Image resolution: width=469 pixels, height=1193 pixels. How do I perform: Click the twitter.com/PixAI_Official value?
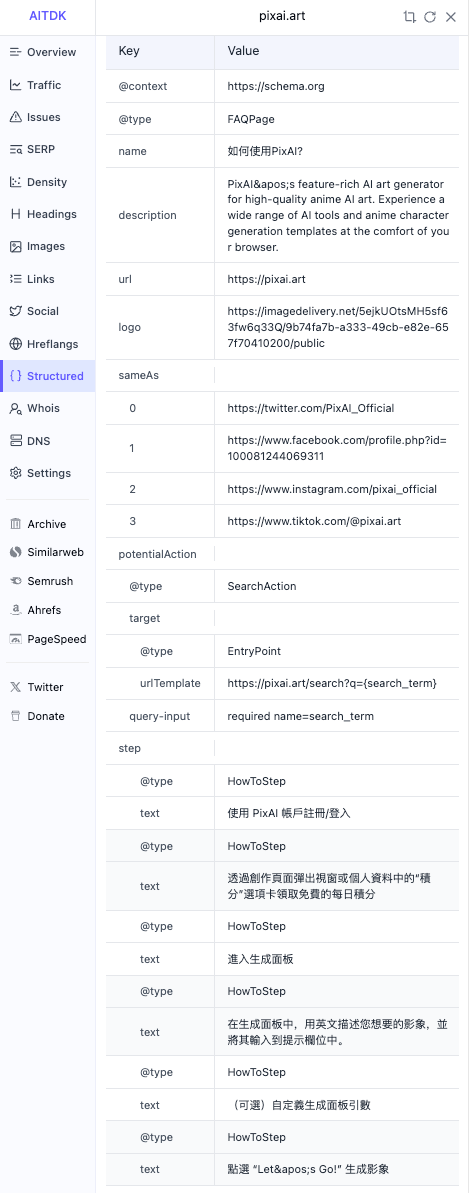point(311,409)
